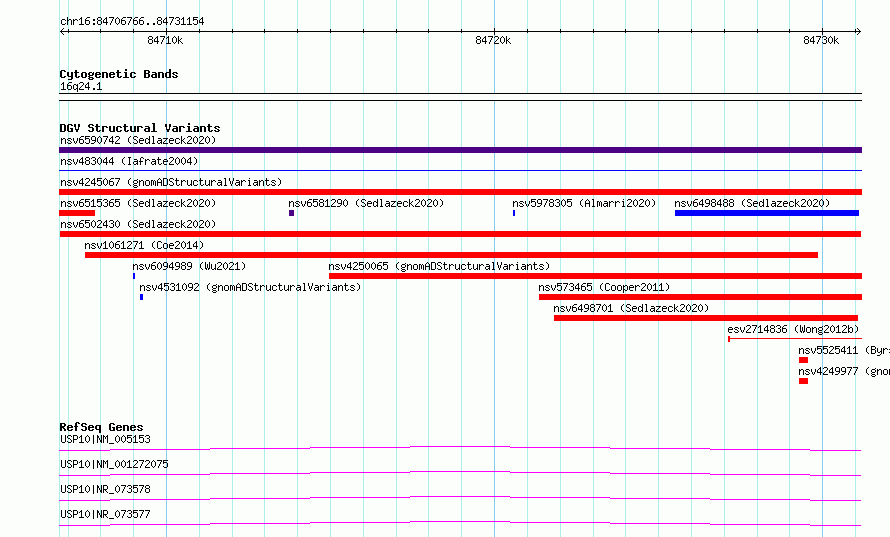Select the blue nsv6498488 variant bar
This screenshot has height=537, width=890.
coord(767,213)
